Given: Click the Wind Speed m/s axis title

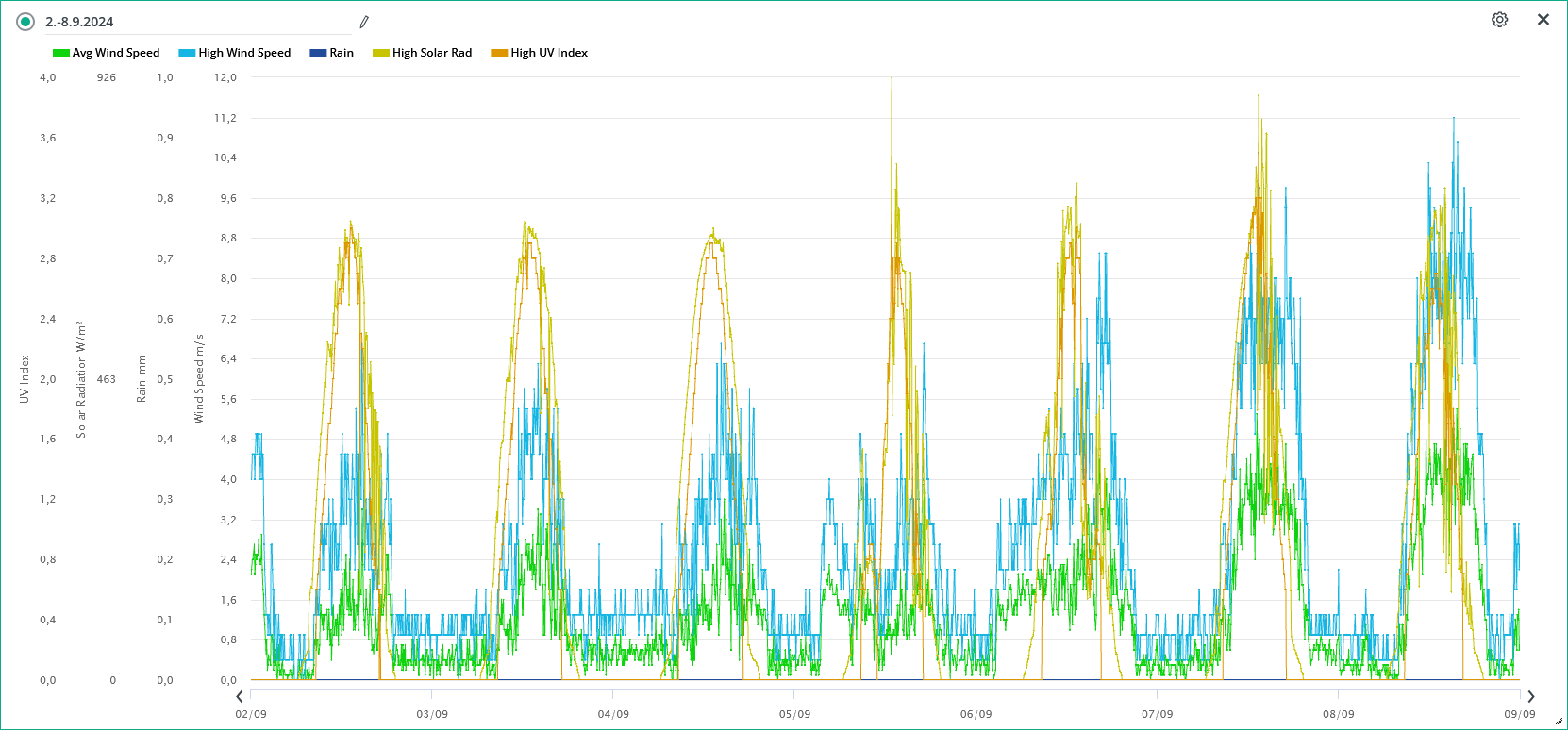Looking at the screenshot, I should click(x=199, y=378).
